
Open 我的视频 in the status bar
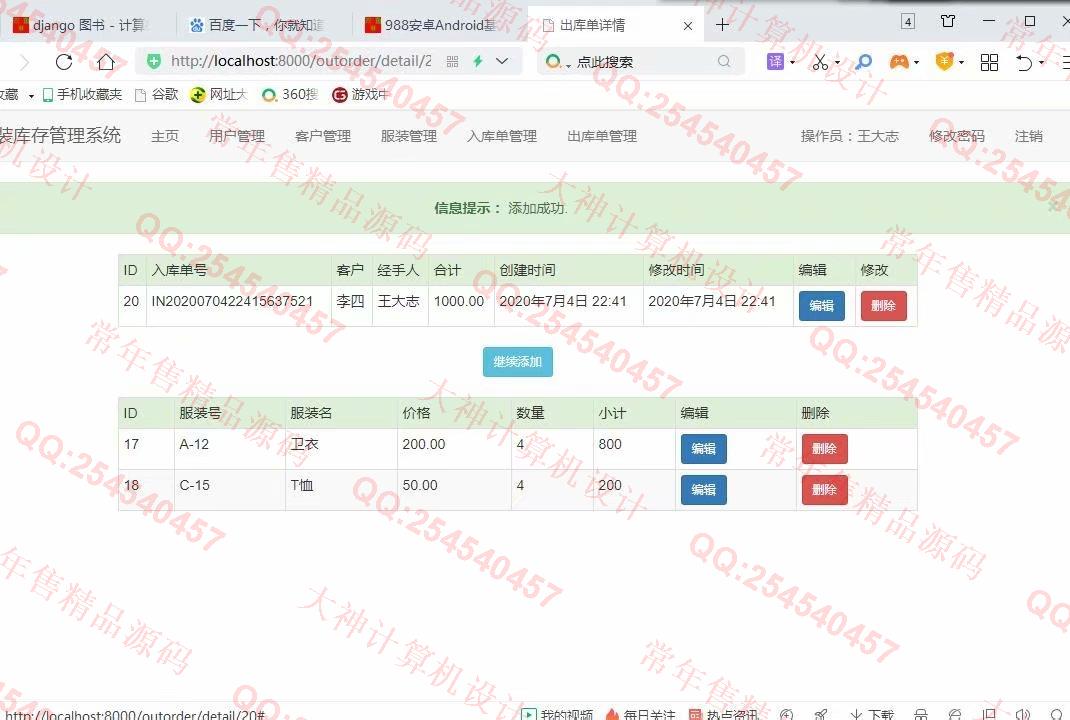558,714
